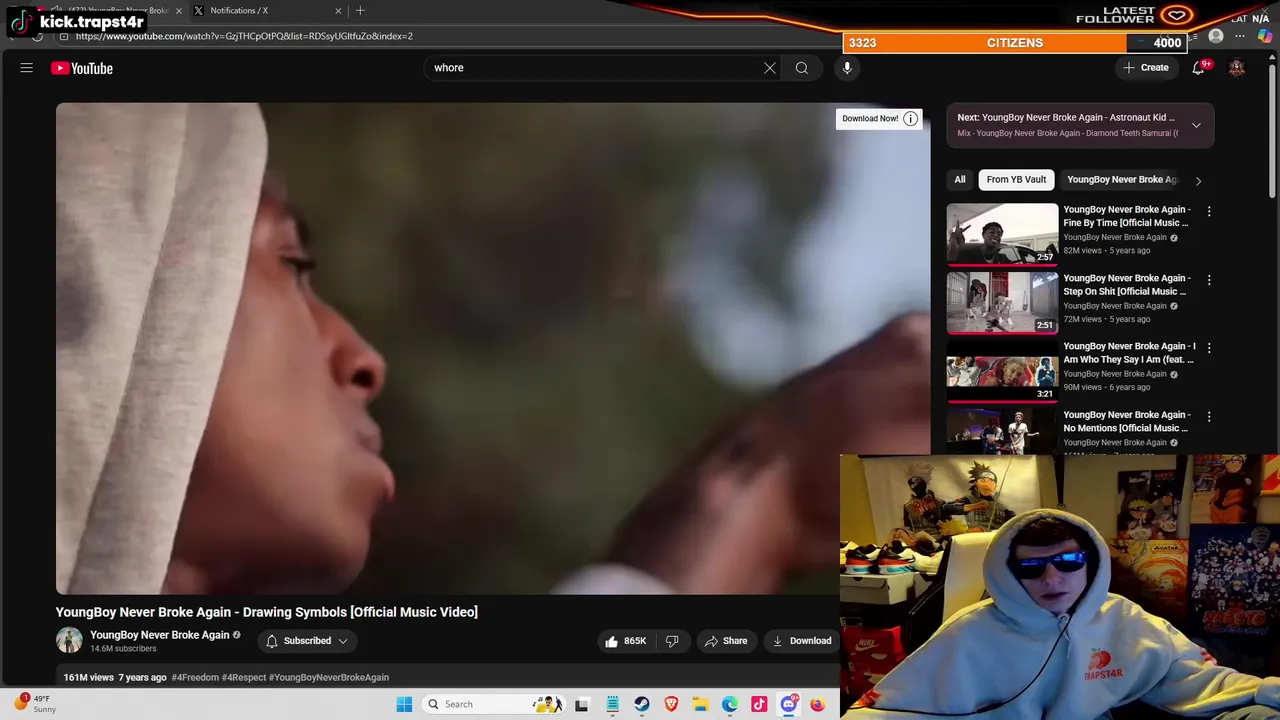Image resolution: width=1280 pixels, height=720 pixels.
Task: Start voice search with the microphone icon
Action: point(847,68)
